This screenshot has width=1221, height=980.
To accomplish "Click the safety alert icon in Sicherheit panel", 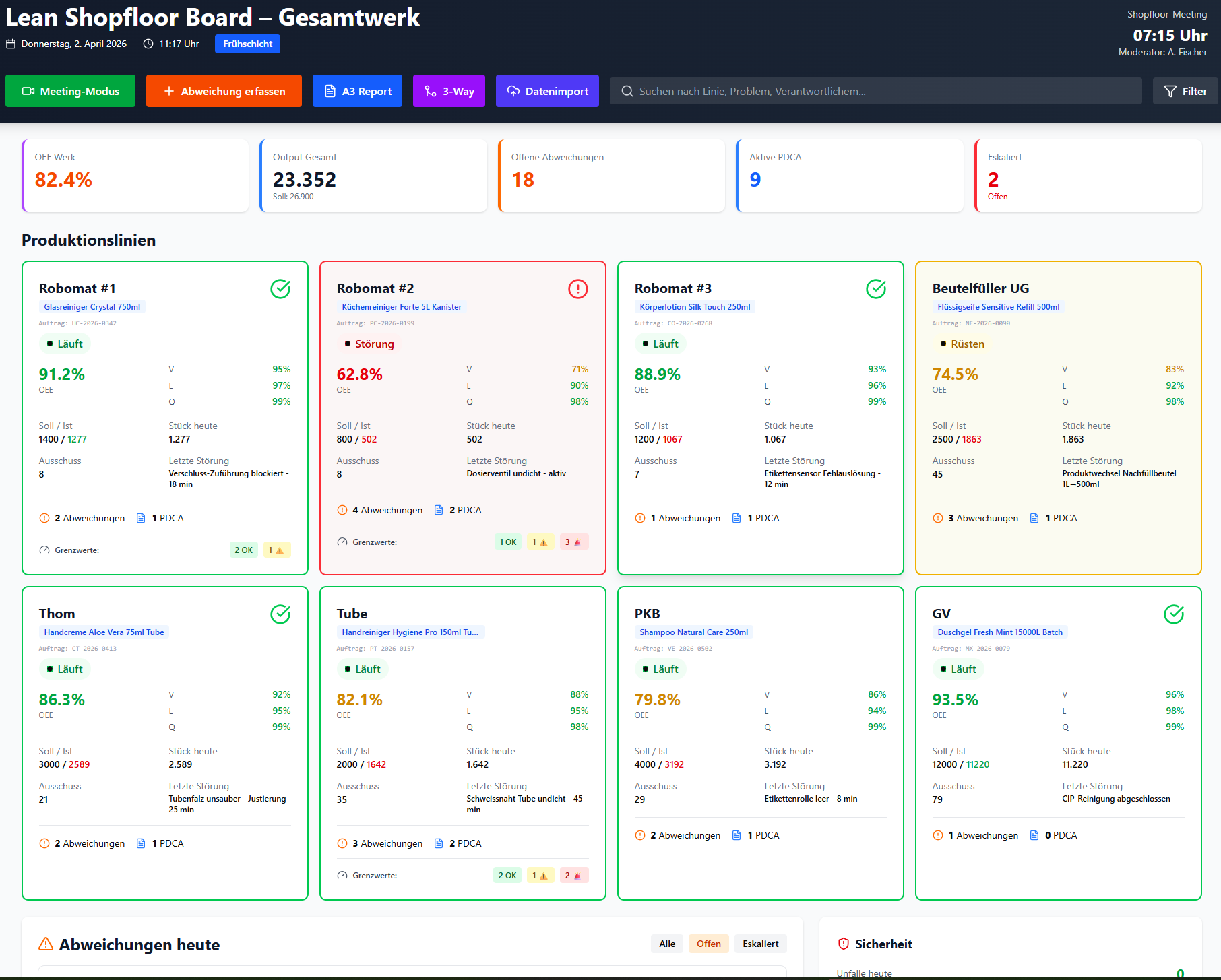I will (x=844, y=944).
